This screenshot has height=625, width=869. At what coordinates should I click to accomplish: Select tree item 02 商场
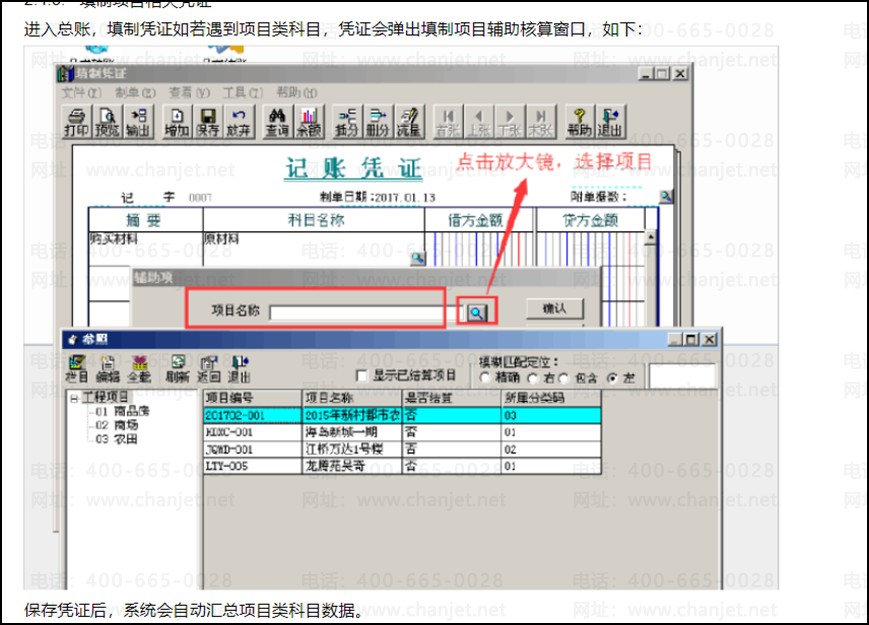tap(116, 426)
